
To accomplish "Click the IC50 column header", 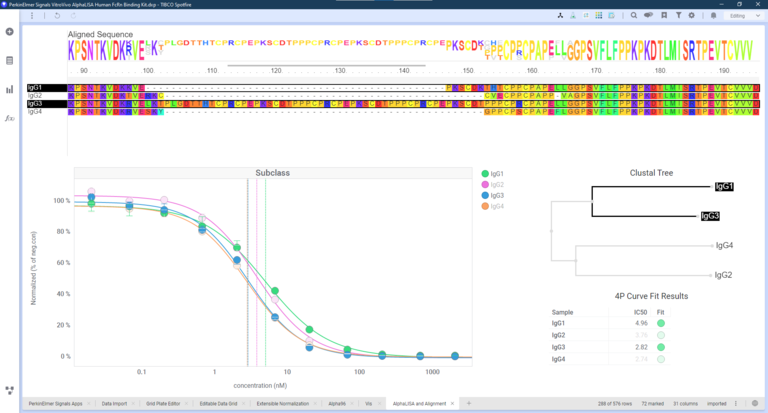I will click(641, 312).
